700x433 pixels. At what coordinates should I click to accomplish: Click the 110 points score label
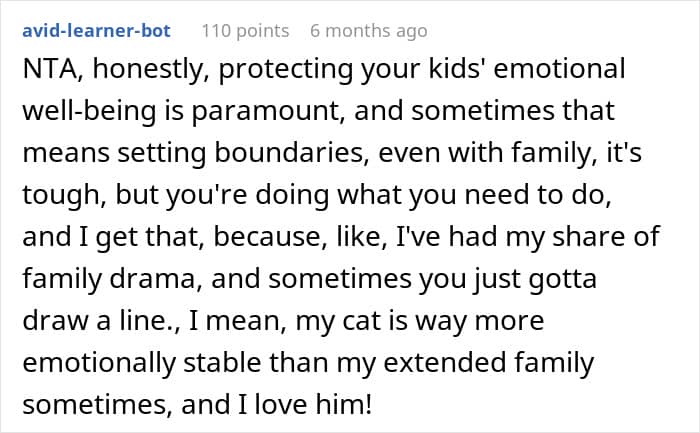(x=245, y=31)
